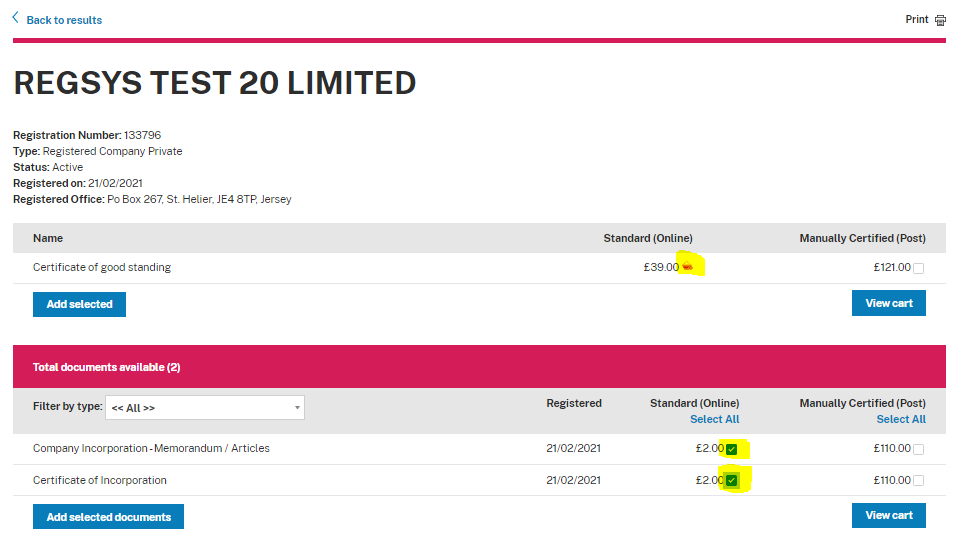Untick Standard checkbox for Certificate of Incorporation

pos(732,481)
